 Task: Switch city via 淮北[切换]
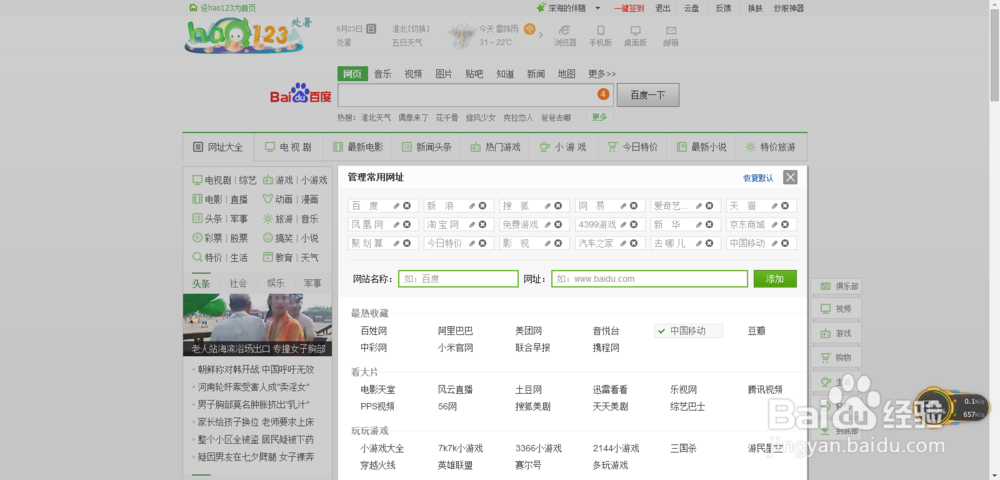pos(411,29)
